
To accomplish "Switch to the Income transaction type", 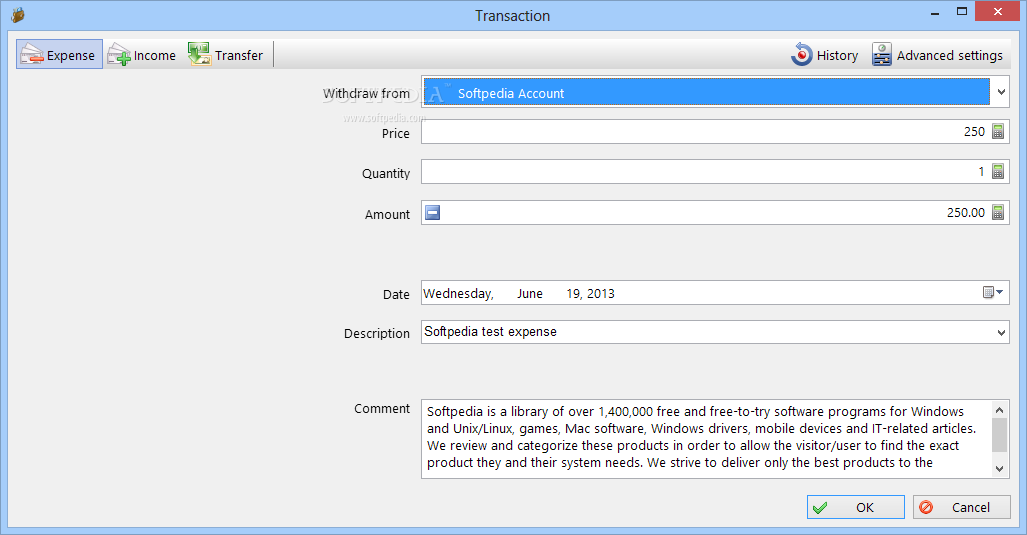I will click(x=142, y=55).
